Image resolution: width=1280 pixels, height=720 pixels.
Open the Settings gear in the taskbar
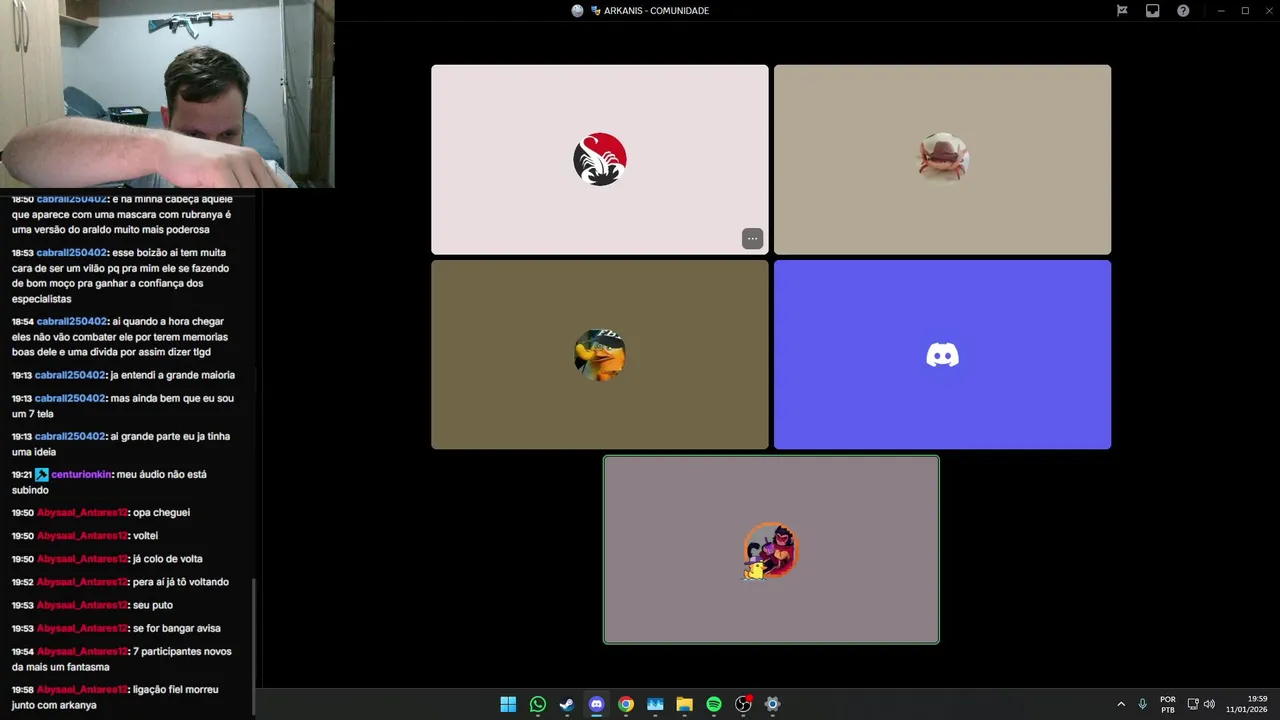point(772,704)
